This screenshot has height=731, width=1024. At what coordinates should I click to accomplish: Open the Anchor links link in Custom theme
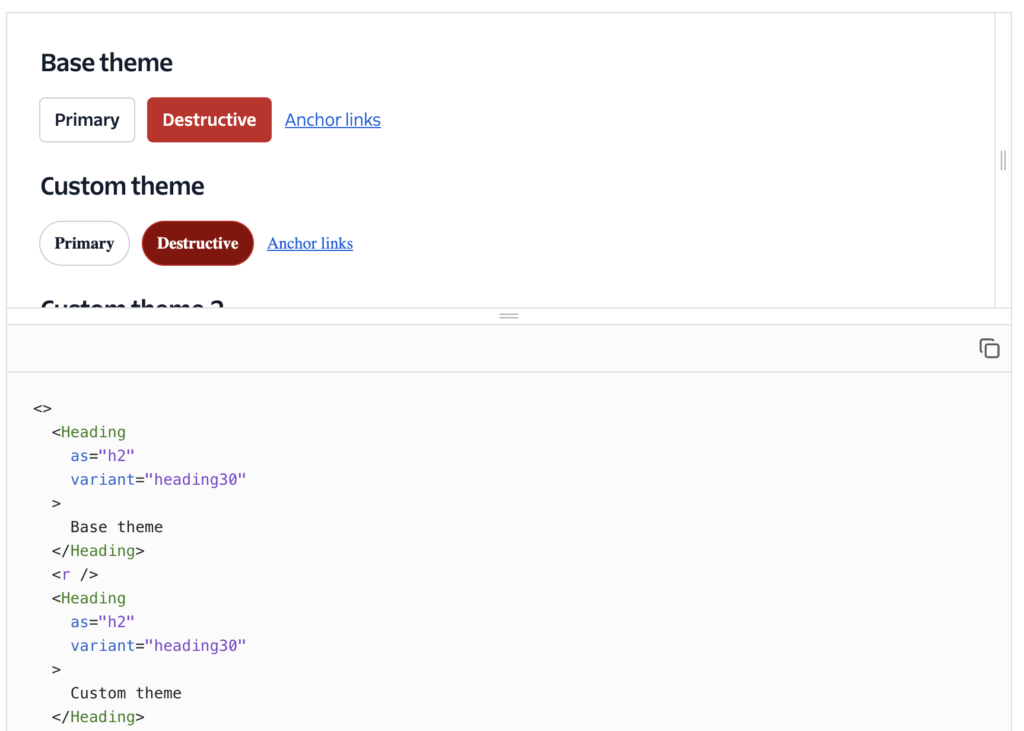click(309, 243)
